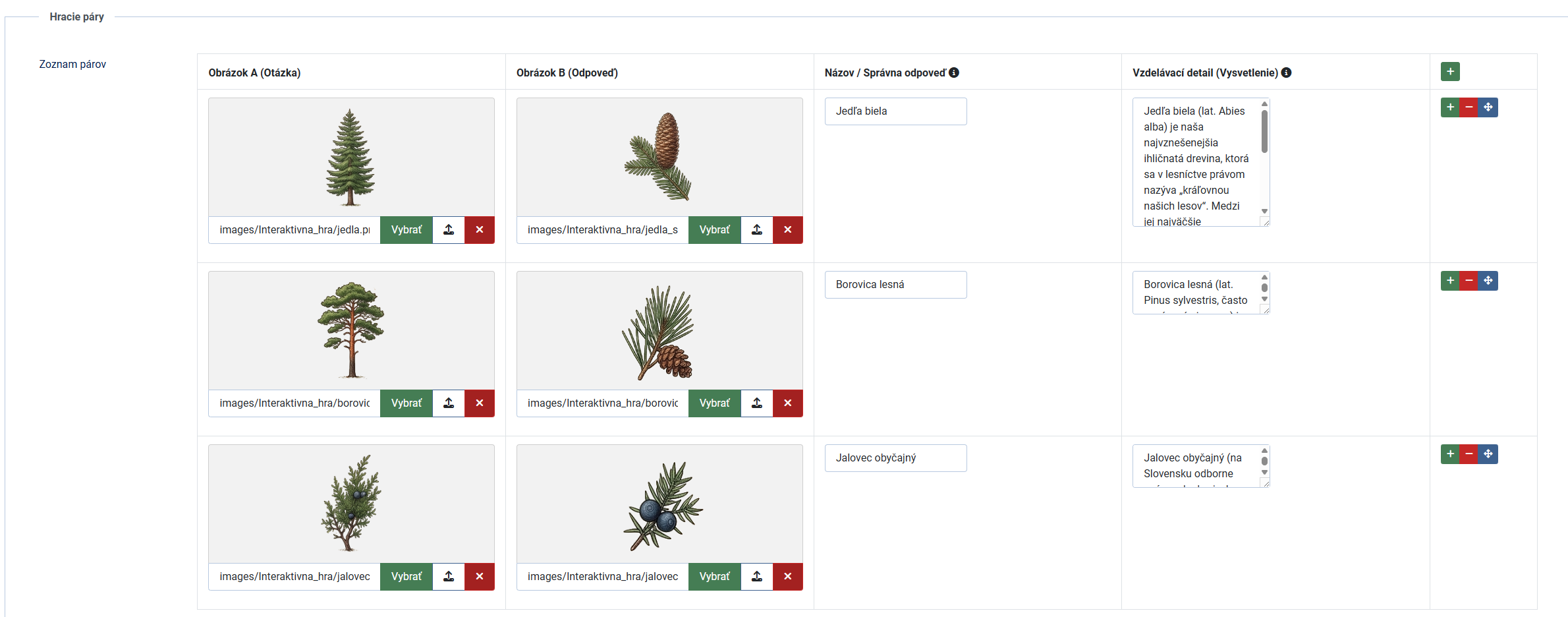Clear image A of Borovica lesná row
The image size is (1568, 617).
click(x=480, y=403)
